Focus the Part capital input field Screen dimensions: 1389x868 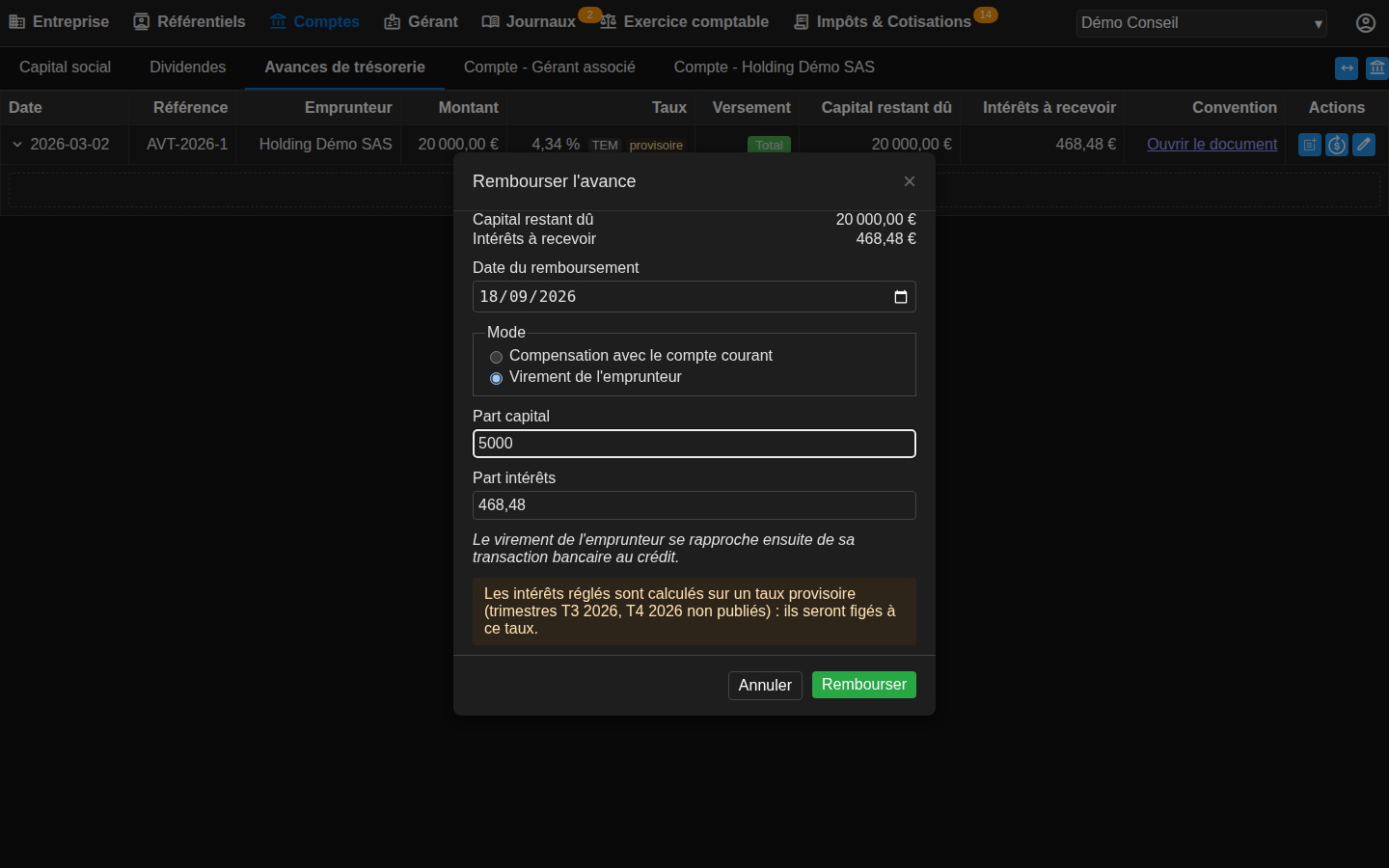694,444
